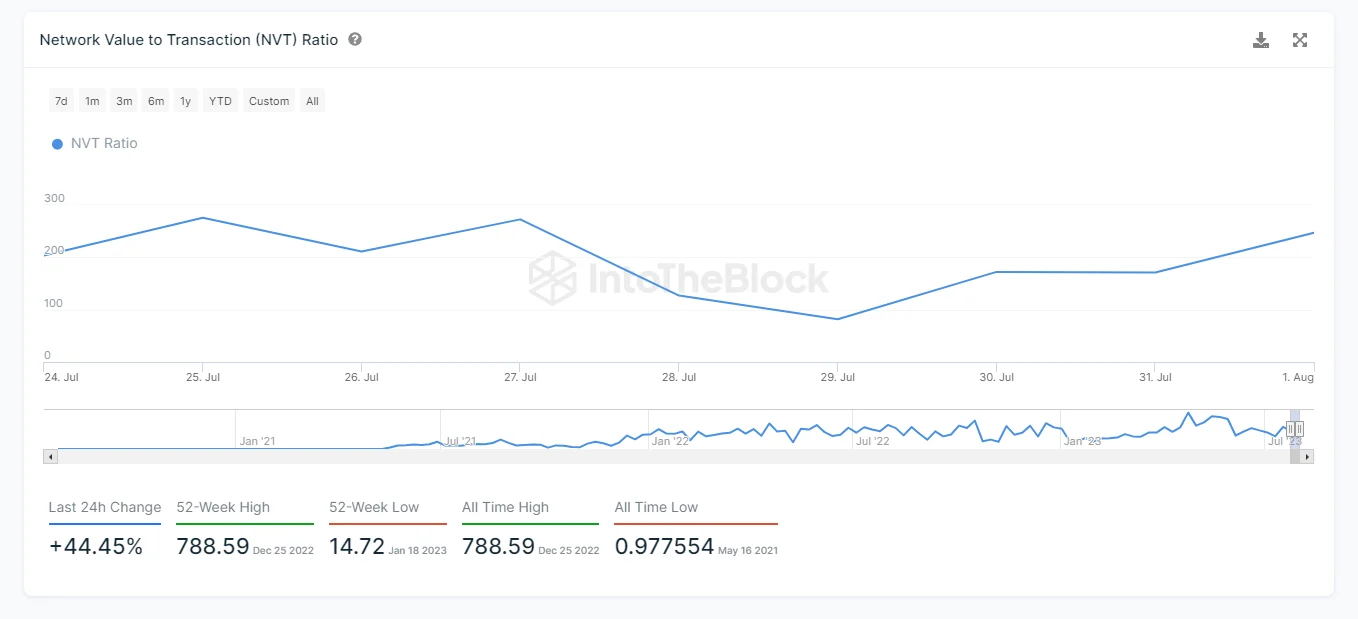1358x619 pixels.
Task: Show All historical data
Action: tap(313, 101)
